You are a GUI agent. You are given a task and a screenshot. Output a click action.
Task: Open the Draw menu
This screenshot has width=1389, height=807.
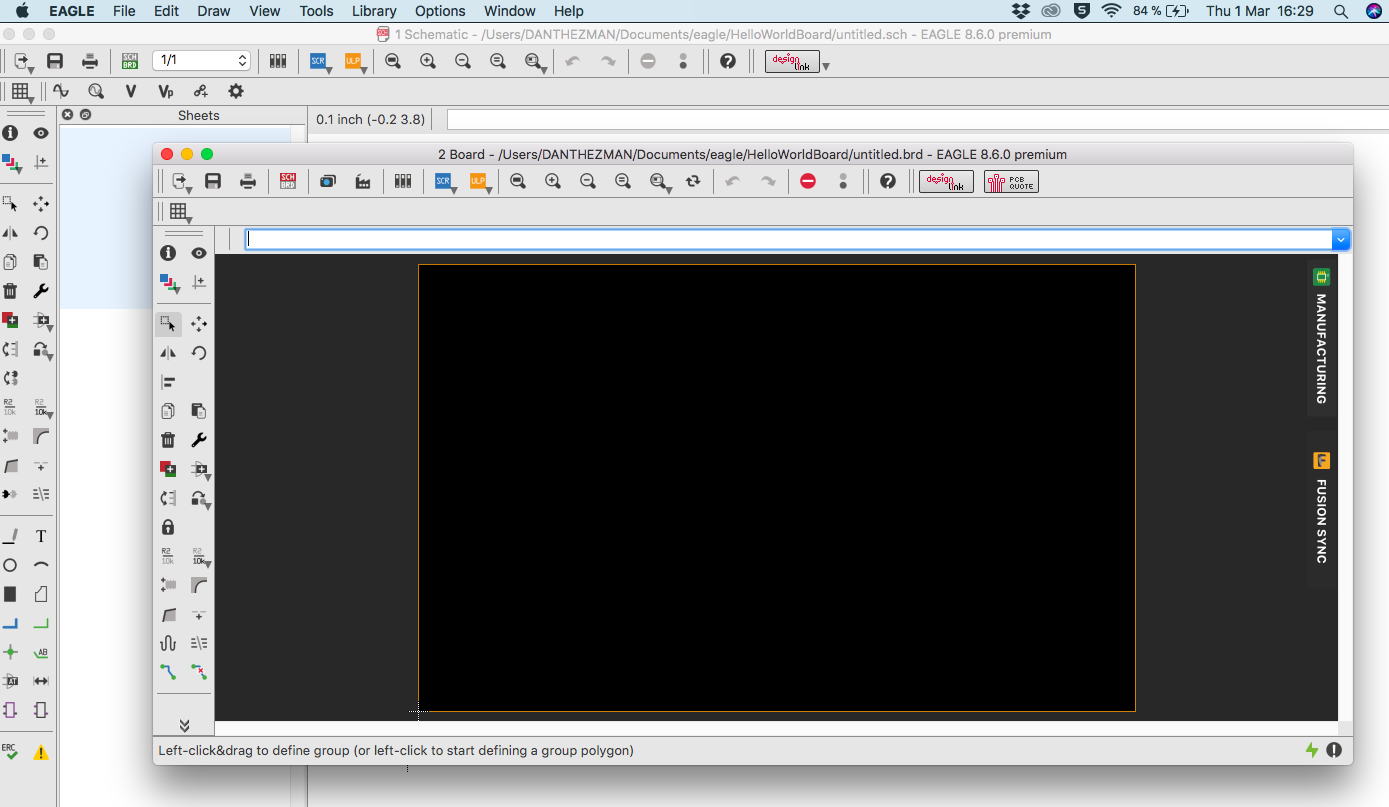click(x=214, y=11)
